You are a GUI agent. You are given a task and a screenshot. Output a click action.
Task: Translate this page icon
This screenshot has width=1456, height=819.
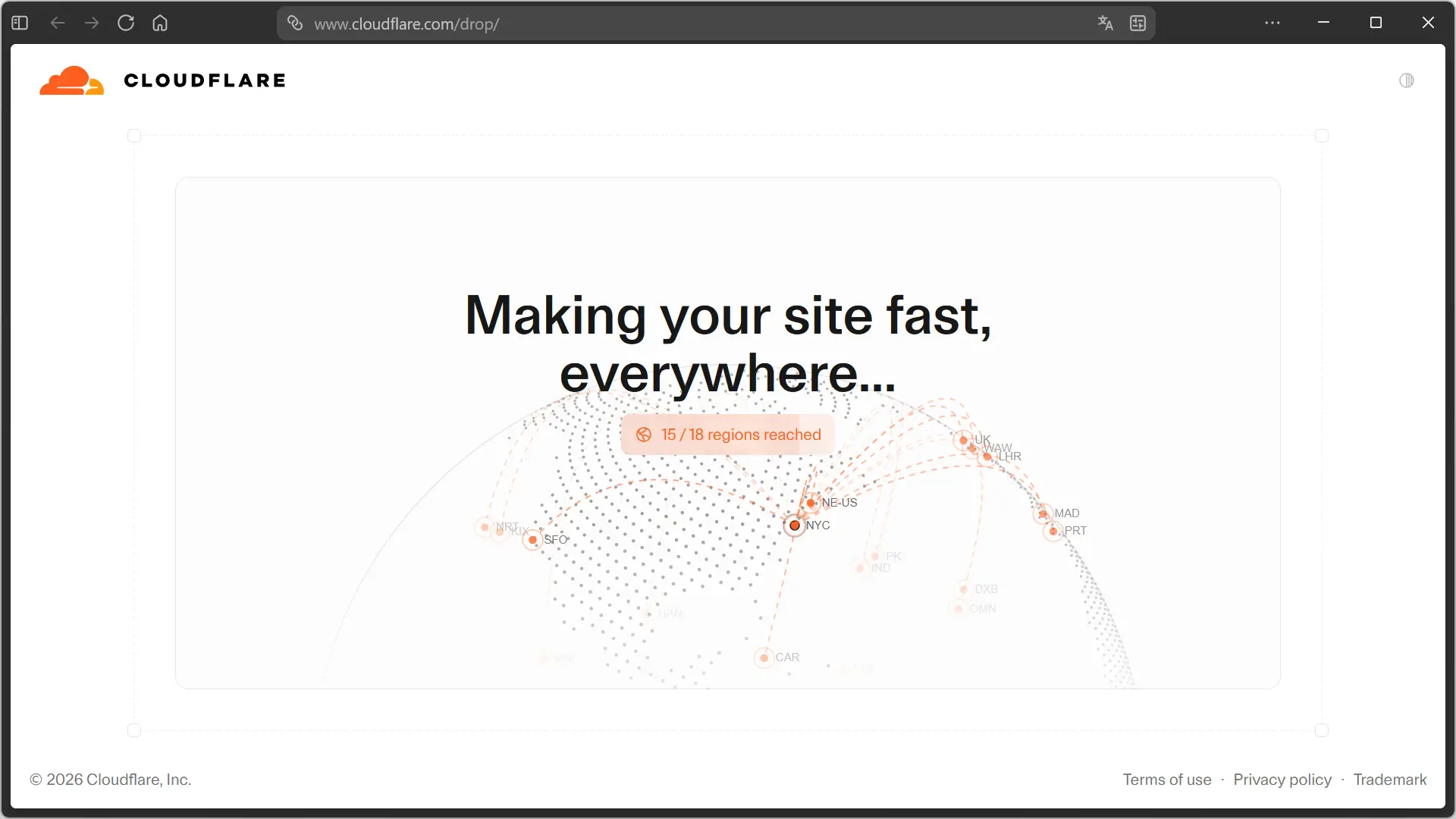tap(1105, 23)
